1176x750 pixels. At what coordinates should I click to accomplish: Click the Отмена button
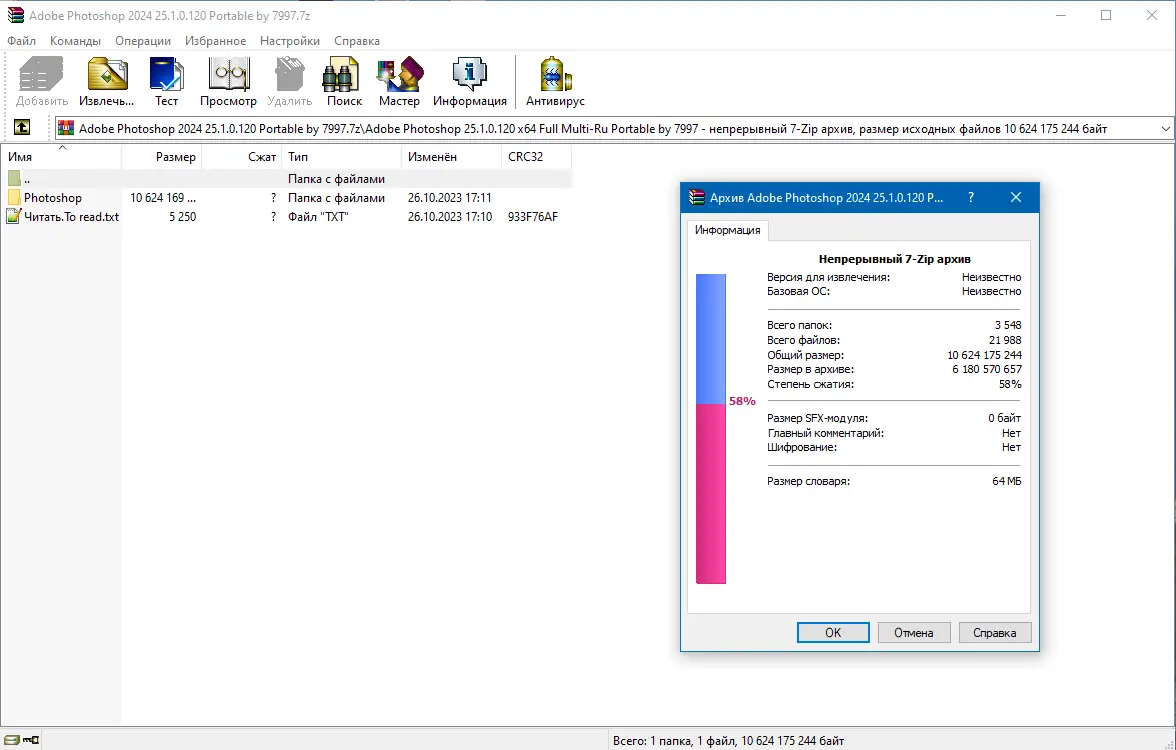(x=913, y=632)
